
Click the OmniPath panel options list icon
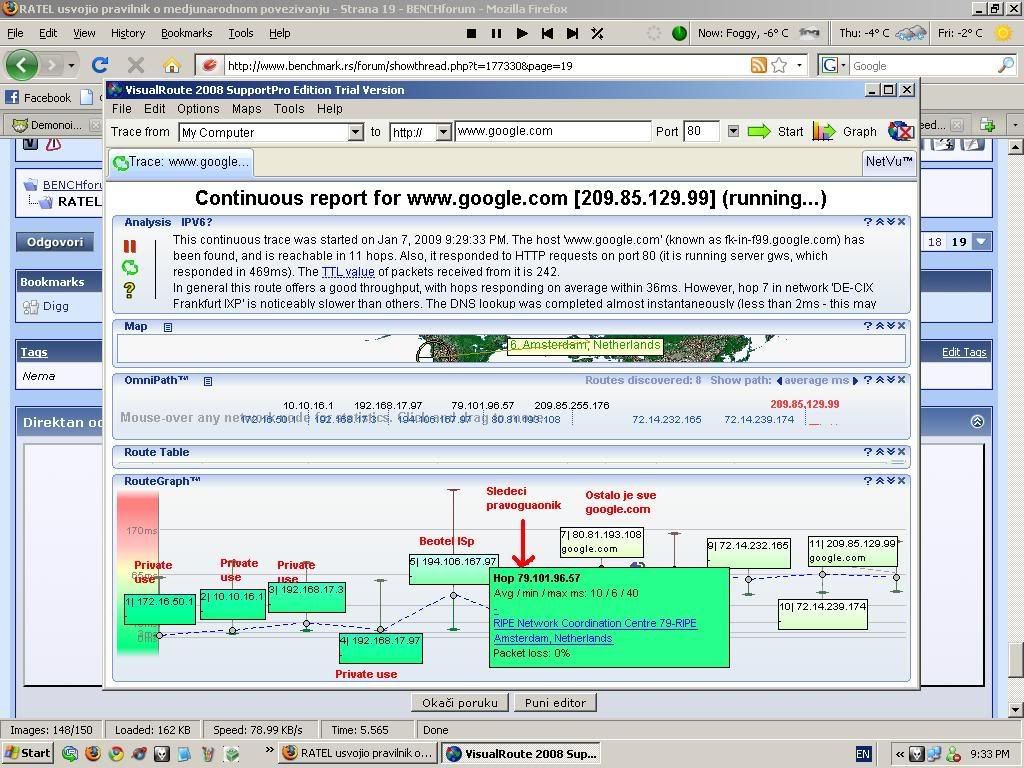pos(208,381)
